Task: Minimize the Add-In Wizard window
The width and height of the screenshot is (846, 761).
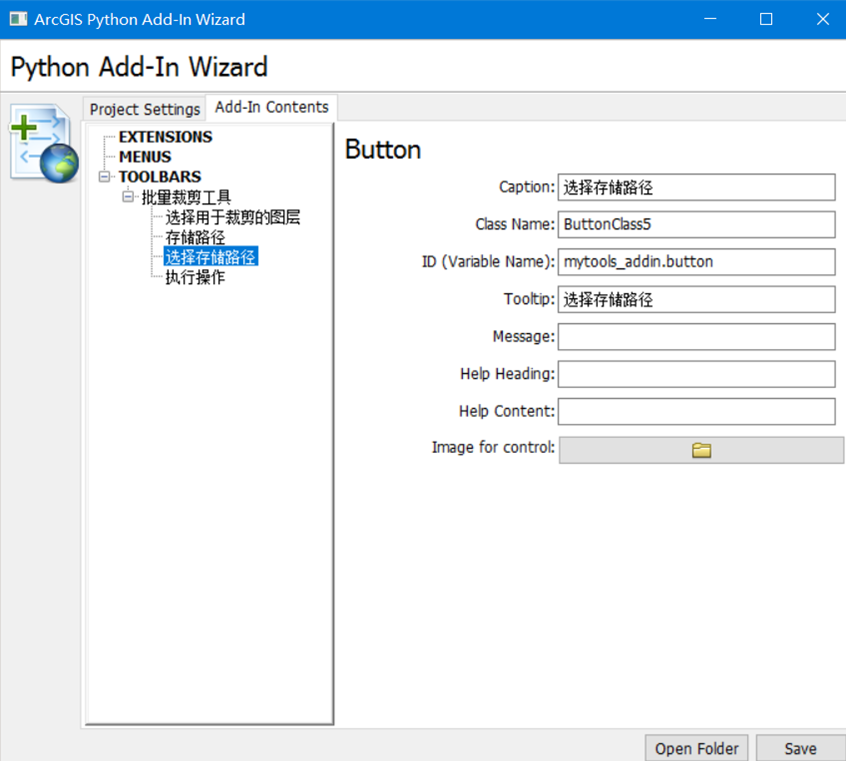Action: coord(710,19)
